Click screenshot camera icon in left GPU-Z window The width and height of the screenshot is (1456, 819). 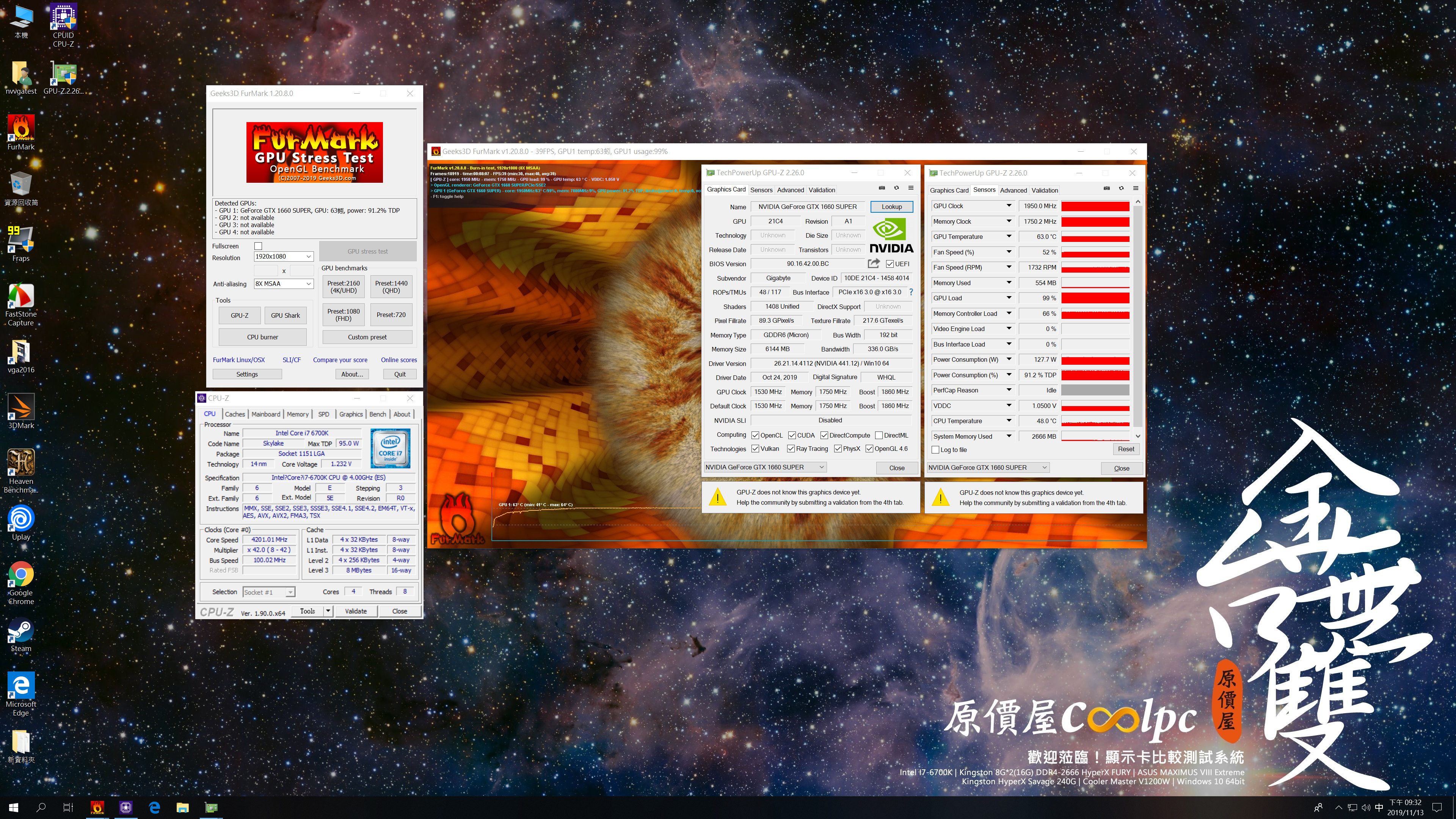[x=882, y=188]
